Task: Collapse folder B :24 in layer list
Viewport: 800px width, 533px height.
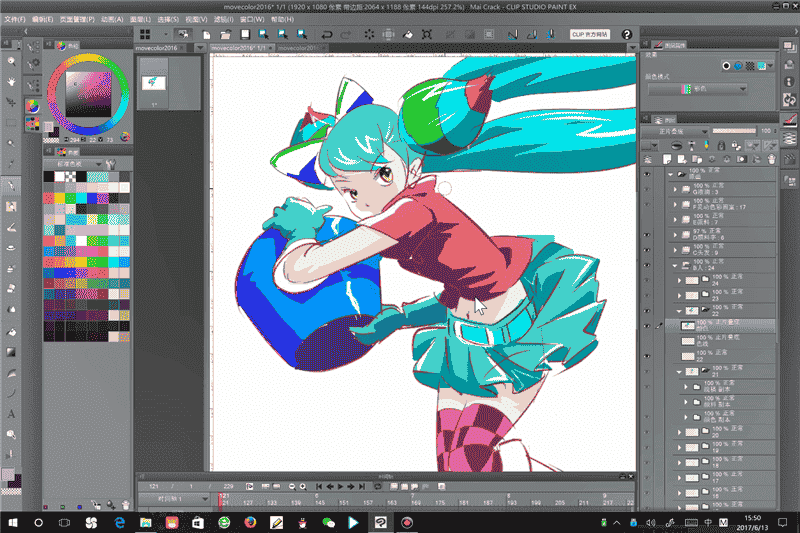Action: click(676, 266)
